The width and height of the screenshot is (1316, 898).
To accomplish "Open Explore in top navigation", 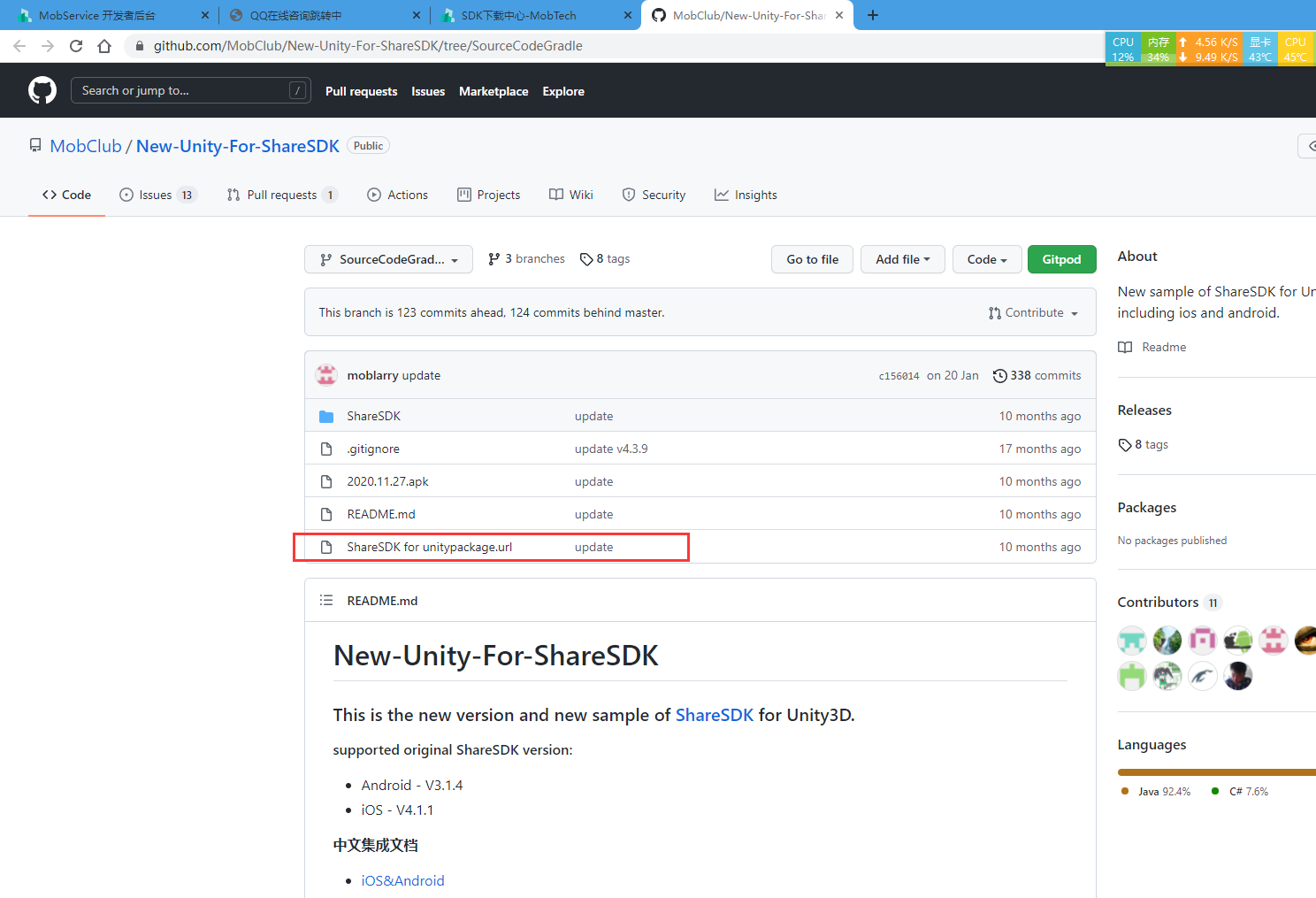I will click(x=563, y=91).
